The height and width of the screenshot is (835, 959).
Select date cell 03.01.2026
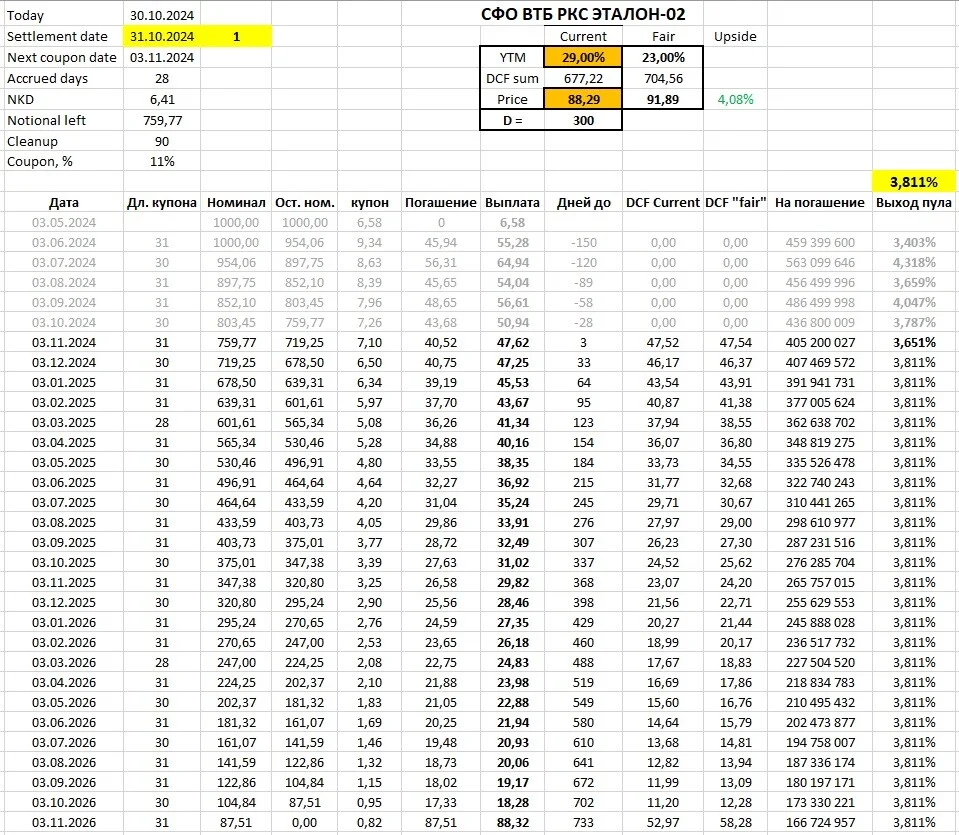click(x=64, y=622)
